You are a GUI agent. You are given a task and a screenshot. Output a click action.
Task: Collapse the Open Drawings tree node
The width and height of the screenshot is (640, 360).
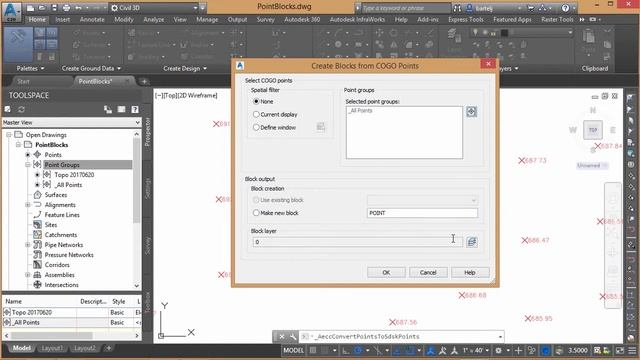point(9,135)
